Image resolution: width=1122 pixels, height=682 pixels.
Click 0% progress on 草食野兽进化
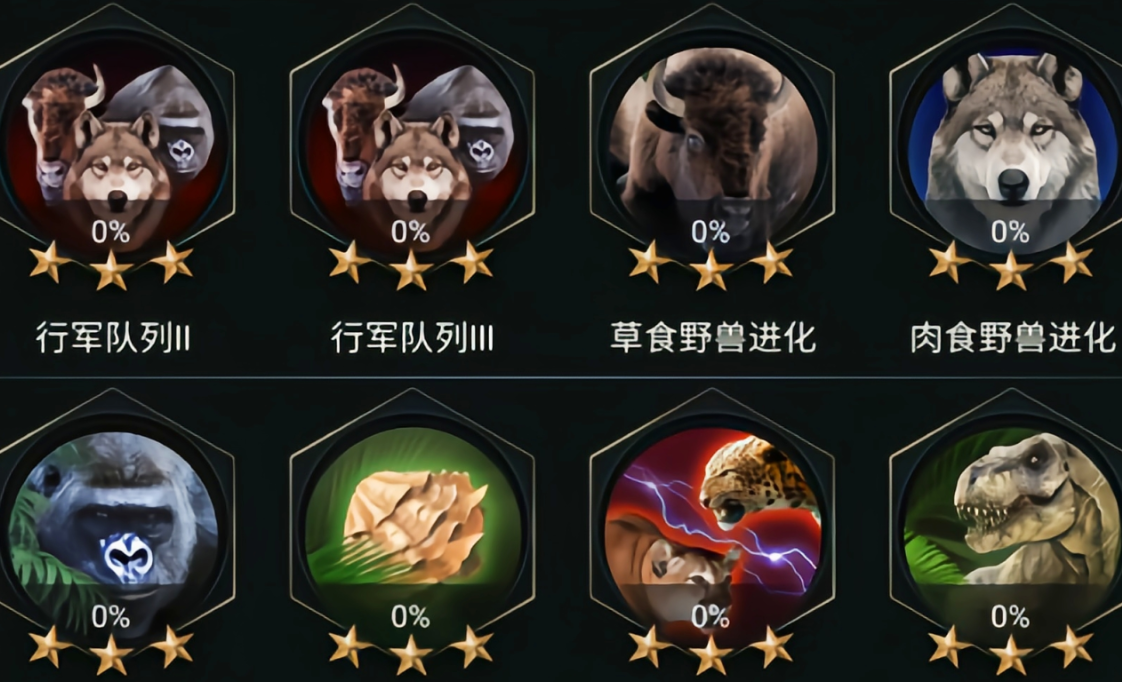(x=711, y=232)
